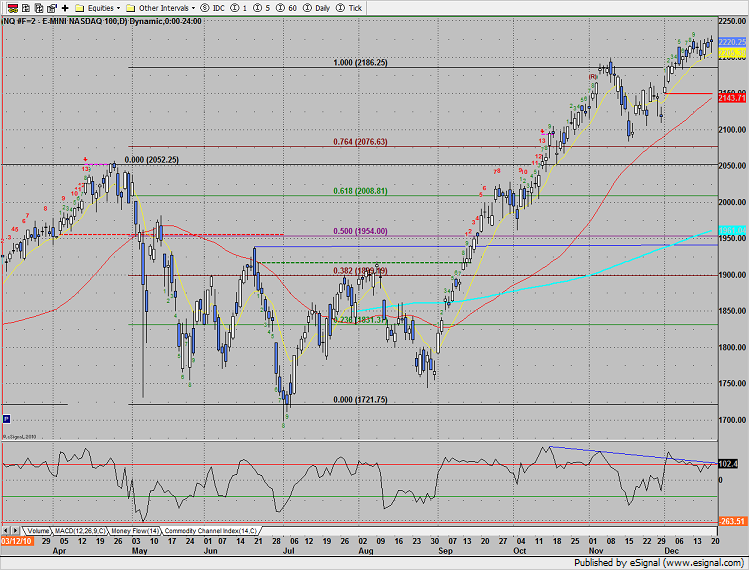Expand the Other Intervals dropdown
749x570 pixels.
click(x=193, y=8)
